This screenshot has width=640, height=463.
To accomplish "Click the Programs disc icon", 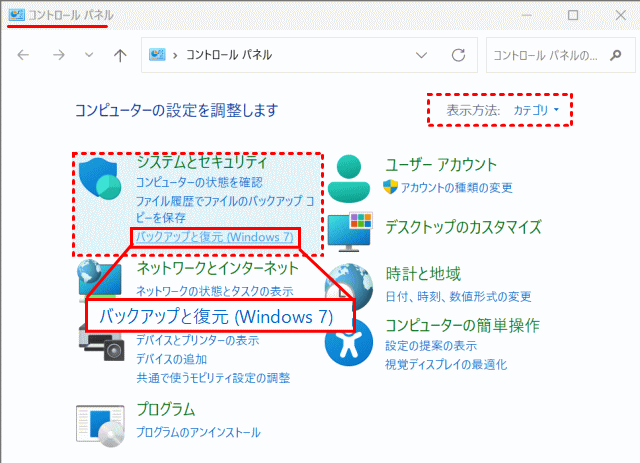I will click(100, 426).
